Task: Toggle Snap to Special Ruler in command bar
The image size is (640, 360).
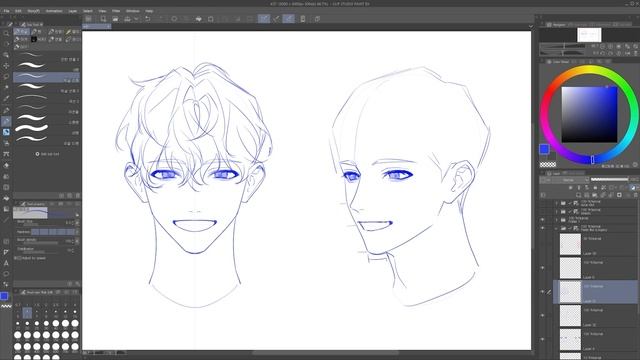Action: click(276, 19)
